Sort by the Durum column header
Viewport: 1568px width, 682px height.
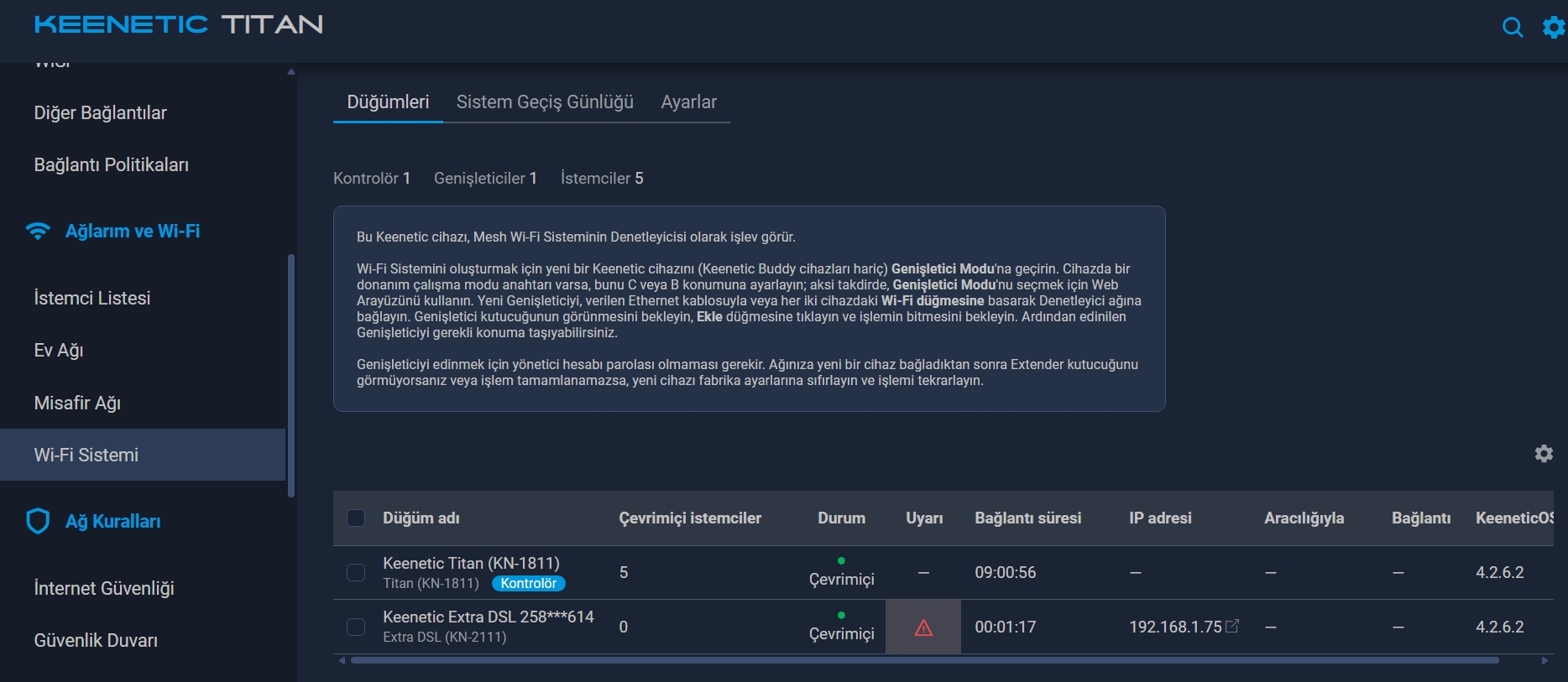(x=841, y=518)
